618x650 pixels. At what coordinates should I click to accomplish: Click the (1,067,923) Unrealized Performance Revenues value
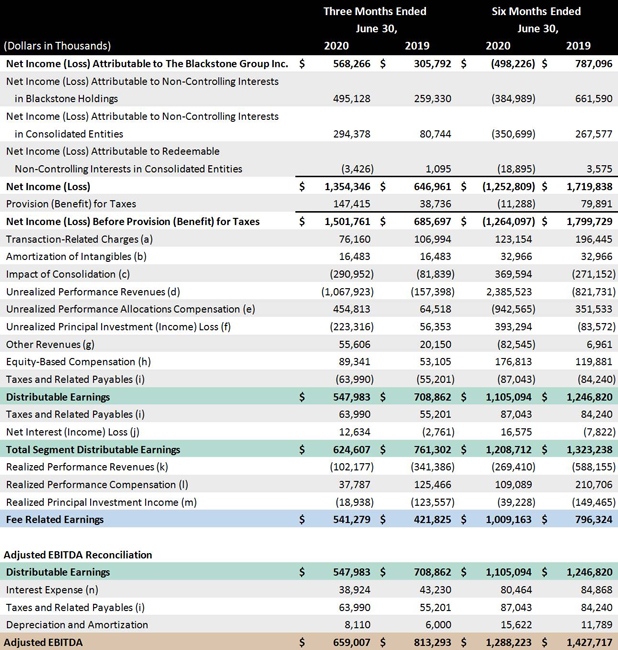coord(339,291)
